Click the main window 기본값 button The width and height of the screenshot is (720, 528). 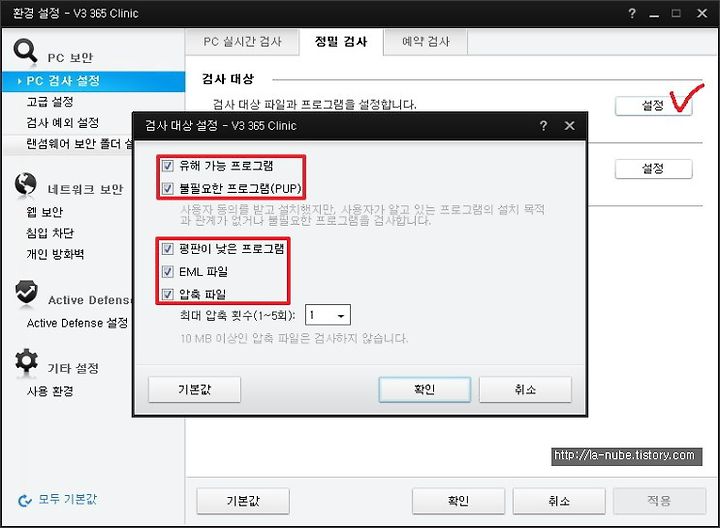click(x=243, y=501)
